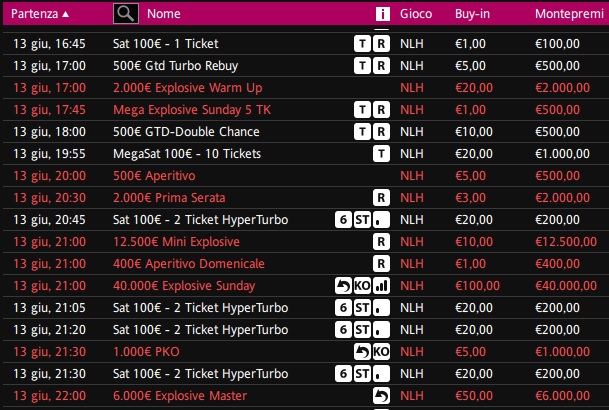The width and height of the screenshot is (609, 410).
Task: Click the R icon on 2.000€ Prima Serata
Action: pyautogui.click(x=381, y=198)
